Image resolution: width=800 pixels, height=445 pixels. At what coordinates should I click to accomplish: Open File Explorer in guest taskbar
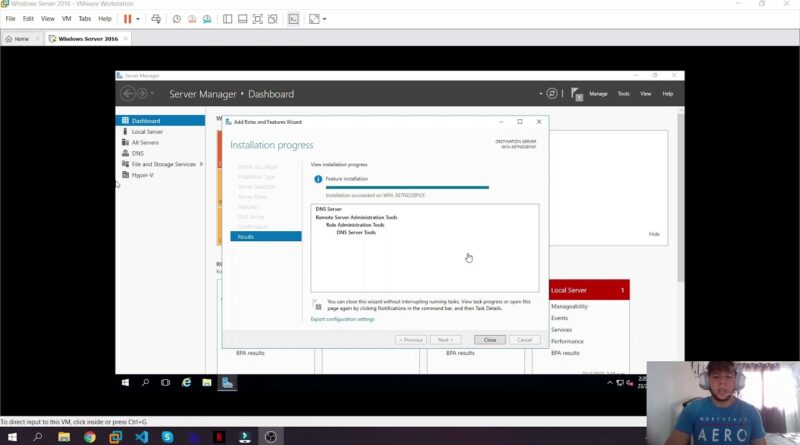click(x=207, y=382)
